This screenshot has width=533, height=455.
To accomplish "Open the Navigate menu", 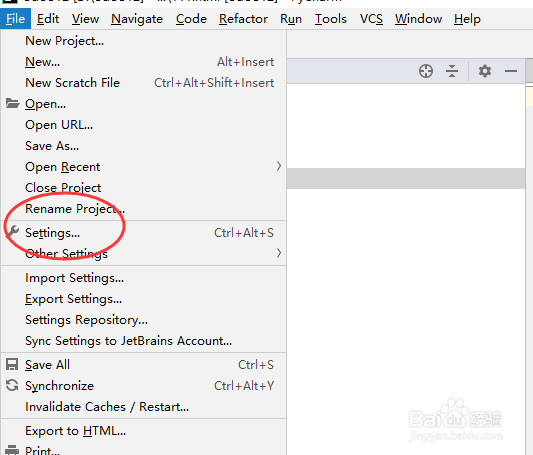I will (x=137, y=19).
